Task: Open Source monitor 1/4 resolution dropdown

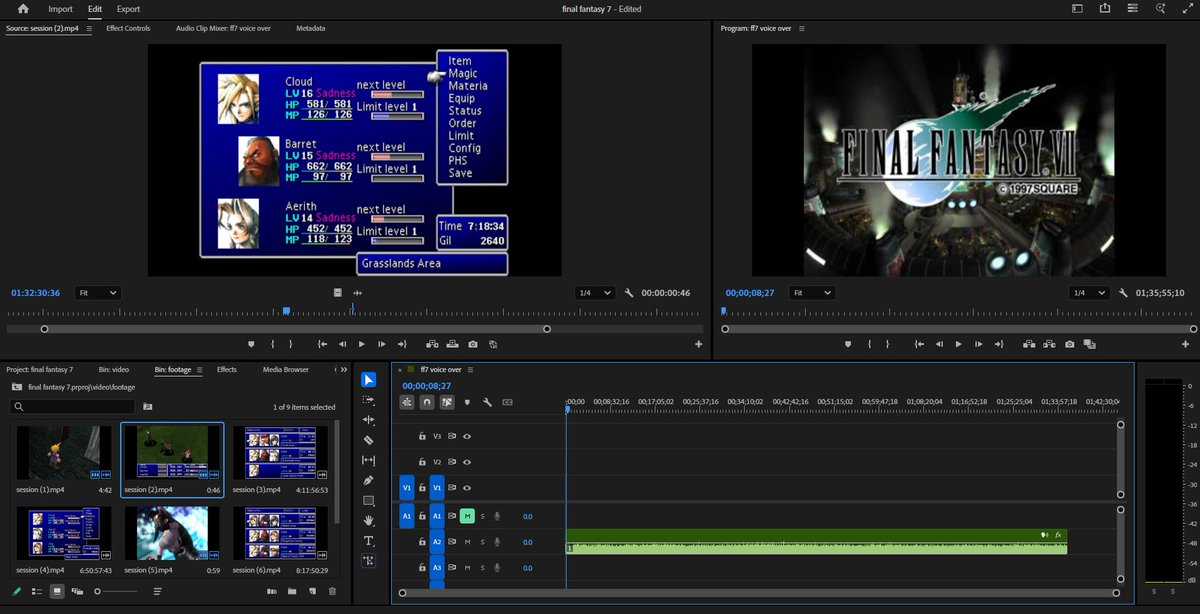Action: coord(595,293)
